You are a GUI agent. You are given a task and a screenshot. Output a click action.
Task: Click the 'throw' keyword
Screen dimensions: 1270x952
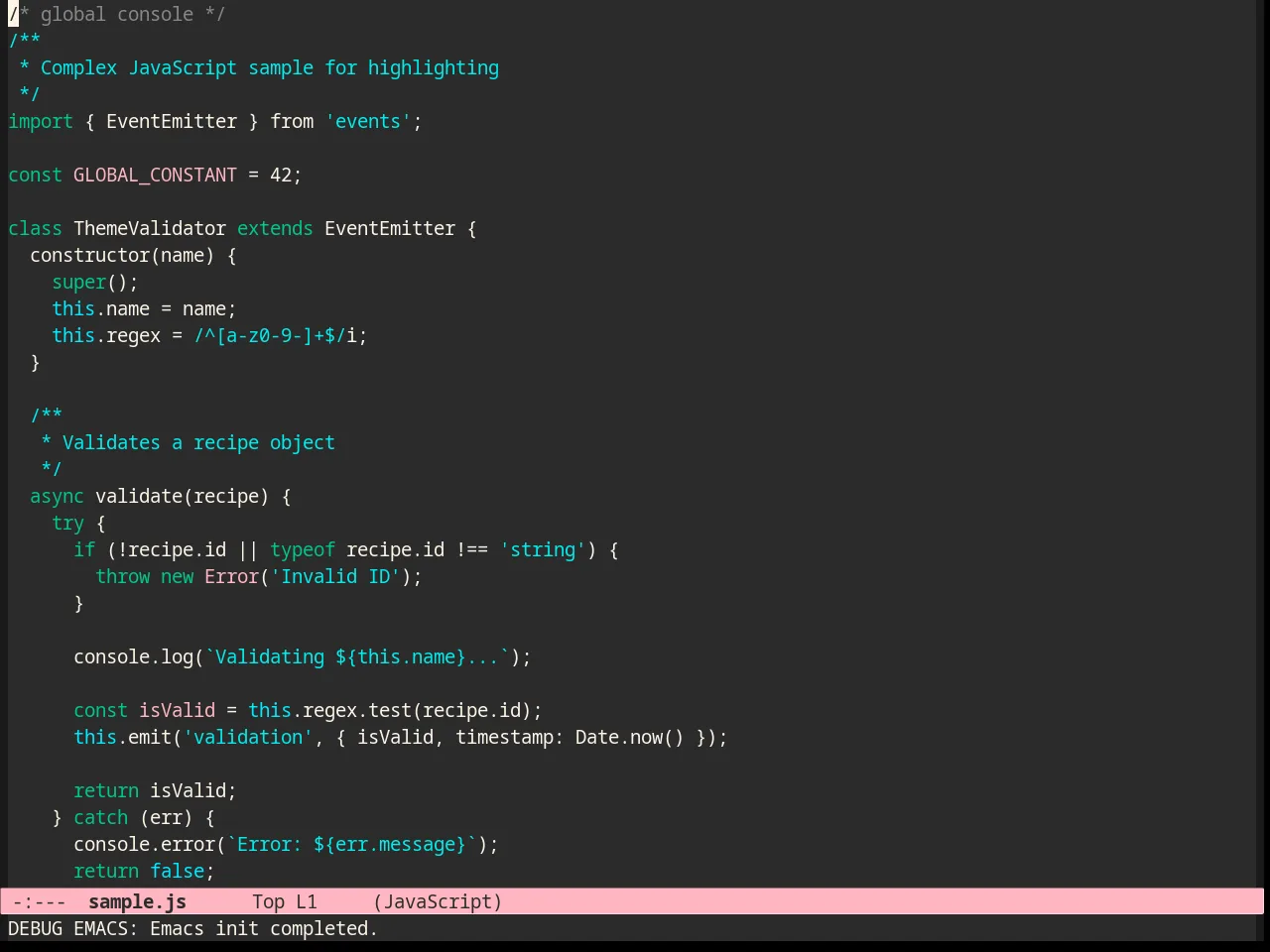pos(122,576)
